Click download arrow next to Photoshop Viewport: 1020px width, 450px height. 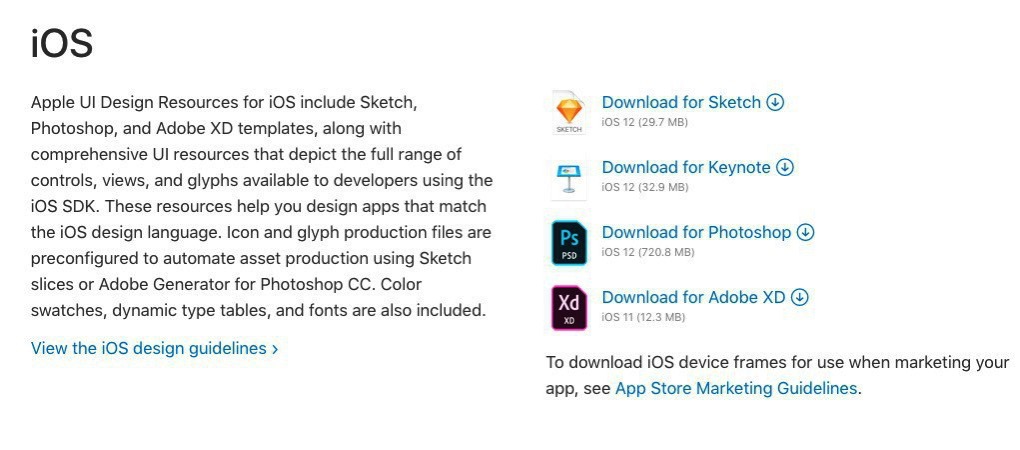click(x=805, y=232)
